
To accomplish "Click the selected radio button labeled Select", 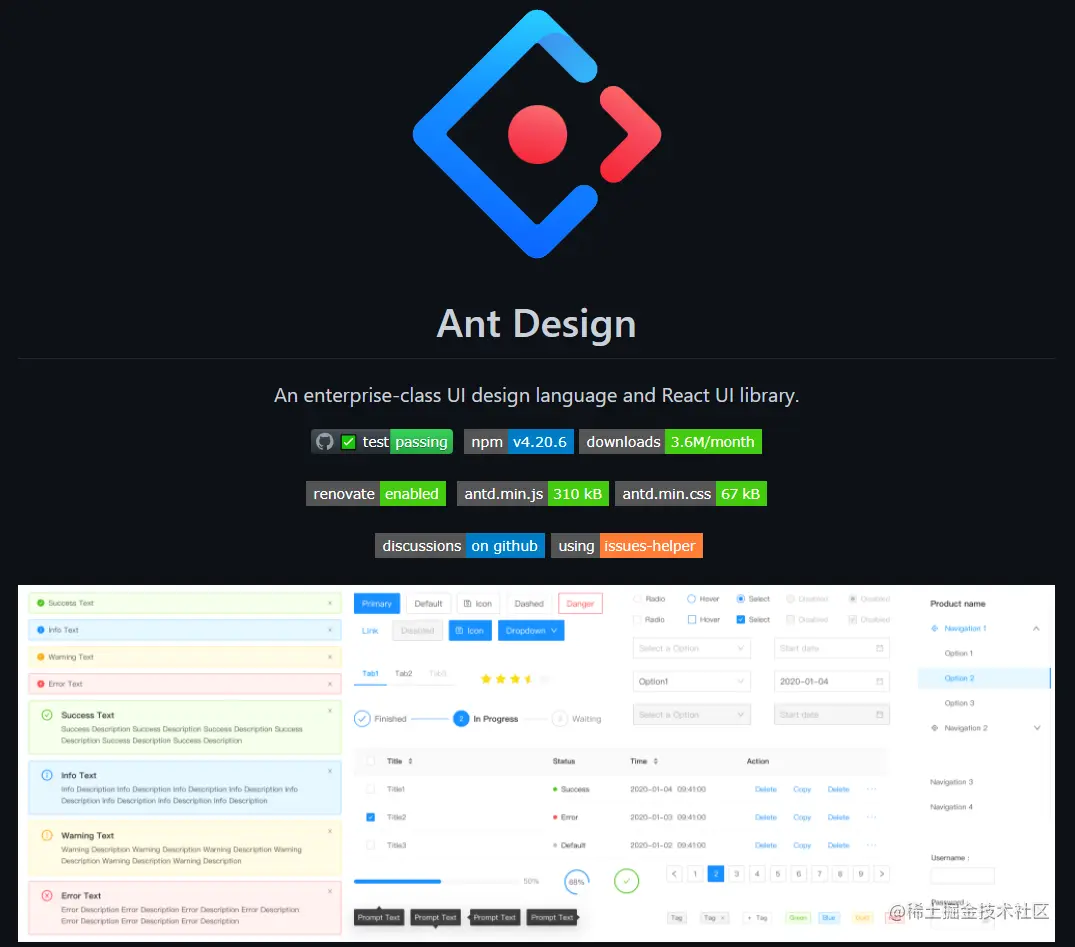I will click(x=740, y=599).
